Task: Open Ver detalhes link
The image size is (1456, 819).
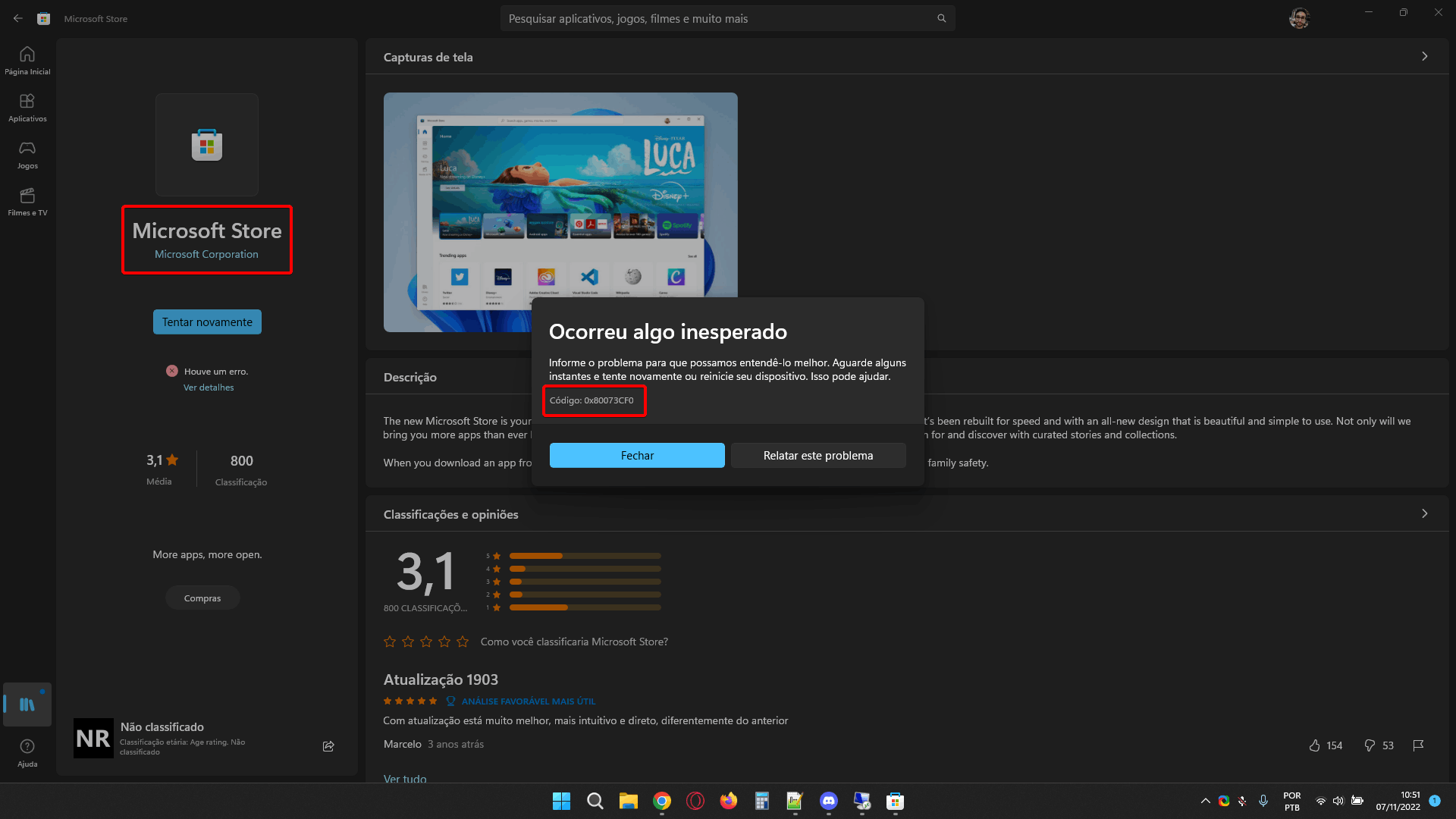Action: tap(209, 388)
